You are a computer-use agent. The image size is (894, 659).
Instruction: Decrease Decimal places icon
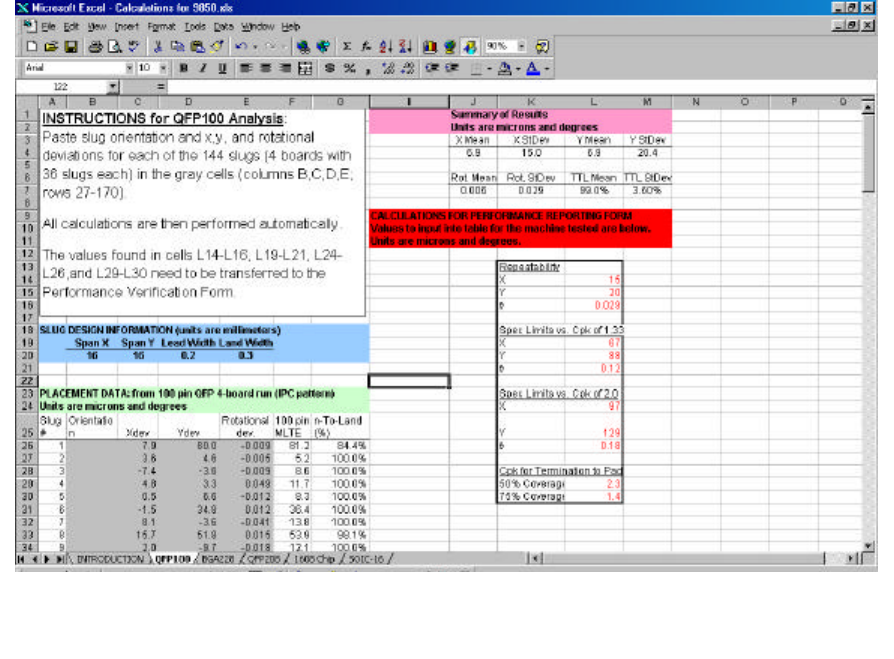(408, 68)
